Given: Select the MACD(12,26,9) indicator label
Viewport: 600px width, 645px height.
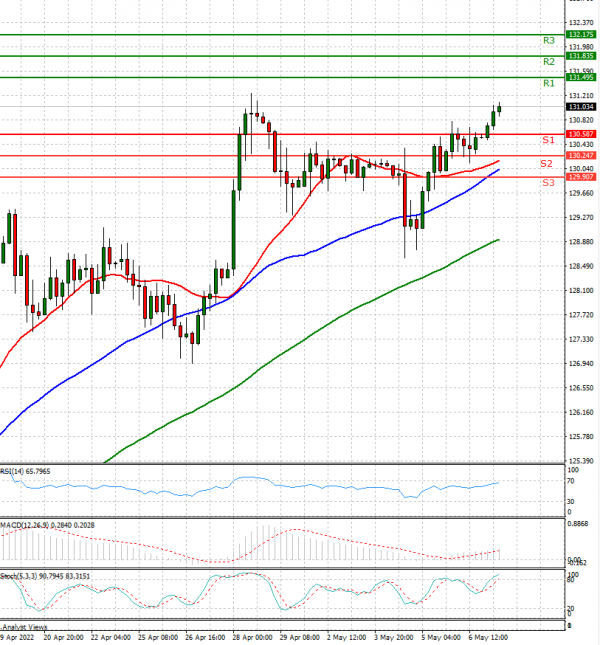Looking at the screenshot, I should [40, 525].
